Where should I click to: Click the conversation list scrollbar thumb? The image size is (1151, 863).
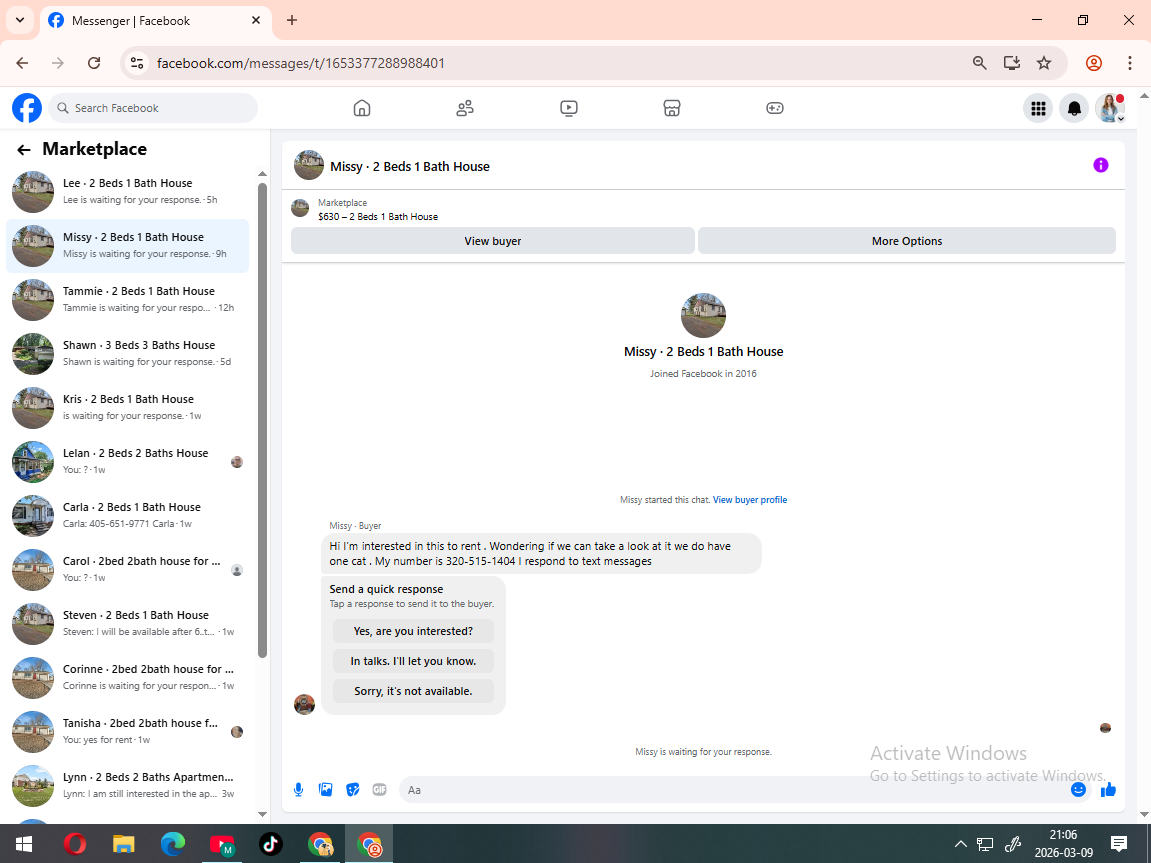(262, 420)
